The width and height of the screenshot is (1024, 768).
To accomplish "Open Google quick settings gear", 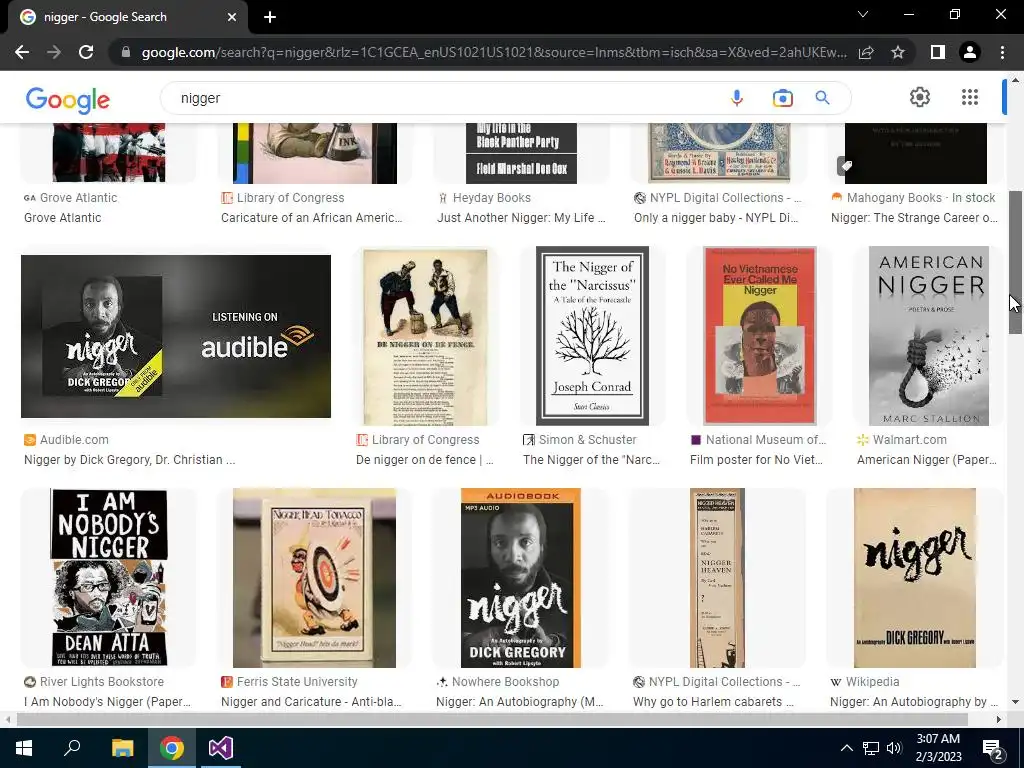I will 920,97.
